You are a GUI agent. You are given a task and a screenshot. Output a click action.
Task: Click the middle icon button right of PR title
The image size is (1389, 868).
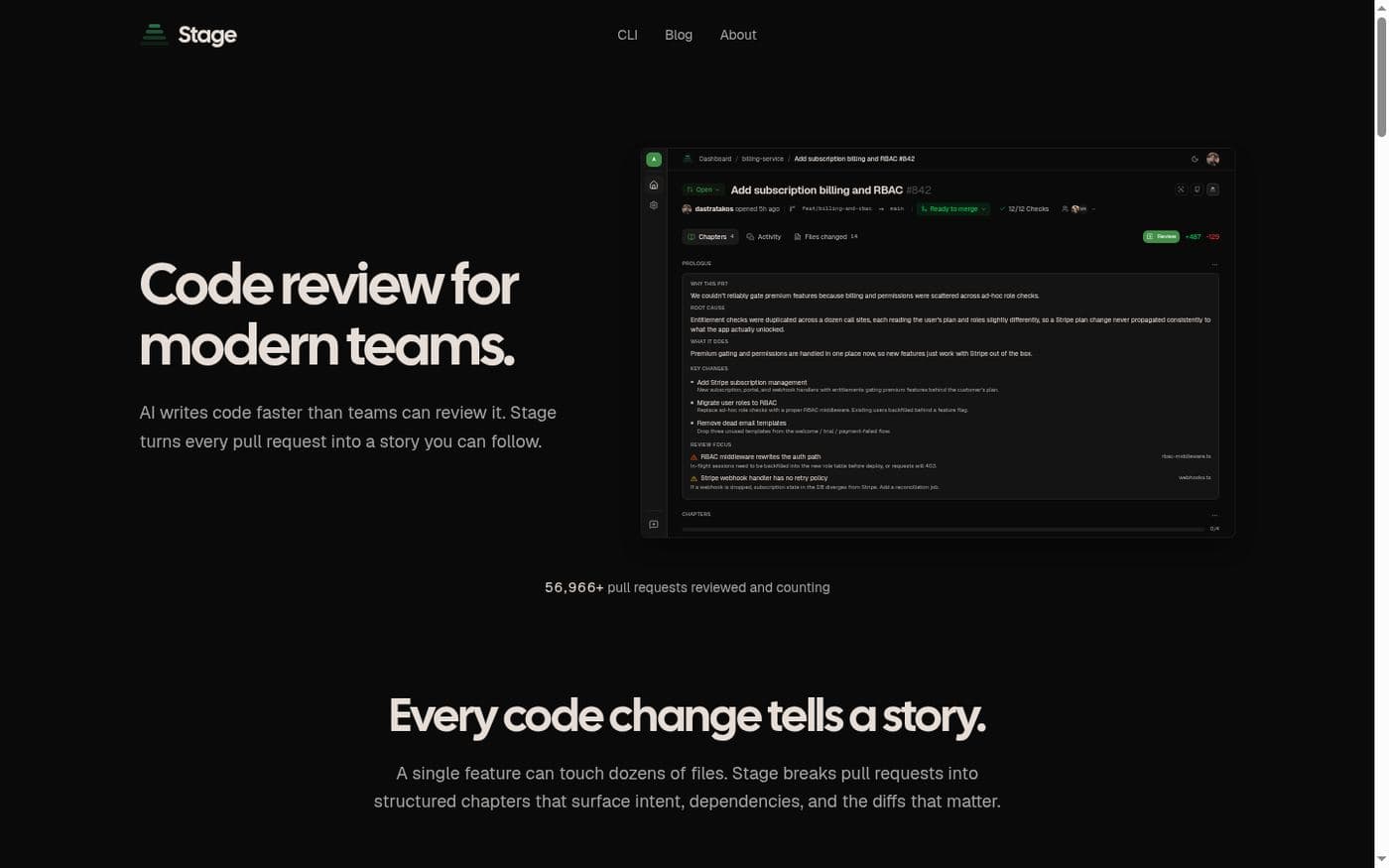pyautogui.click(x=1197, y=189)
